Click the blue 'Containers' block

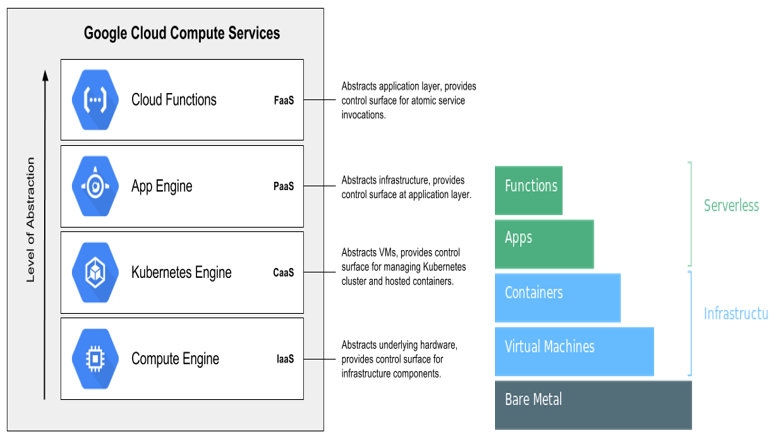pyautogui.click(x=558, y=298)
